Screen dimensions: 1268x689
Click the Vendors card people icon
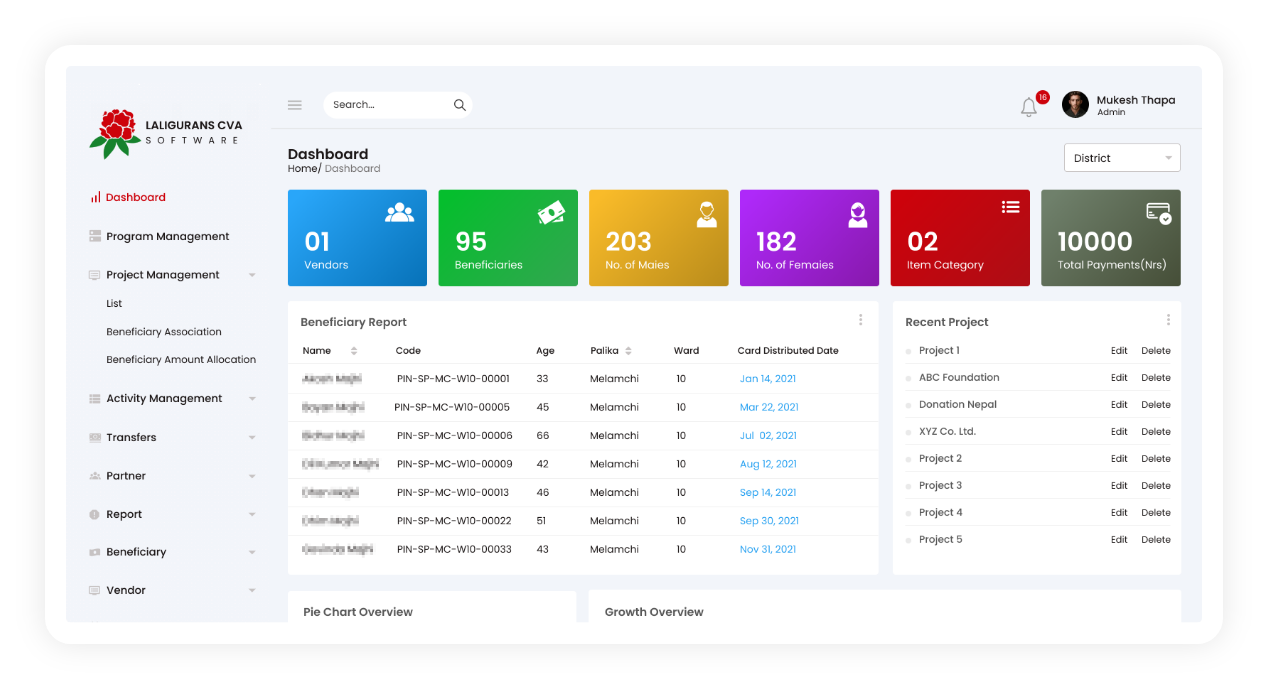pos(399,212)
